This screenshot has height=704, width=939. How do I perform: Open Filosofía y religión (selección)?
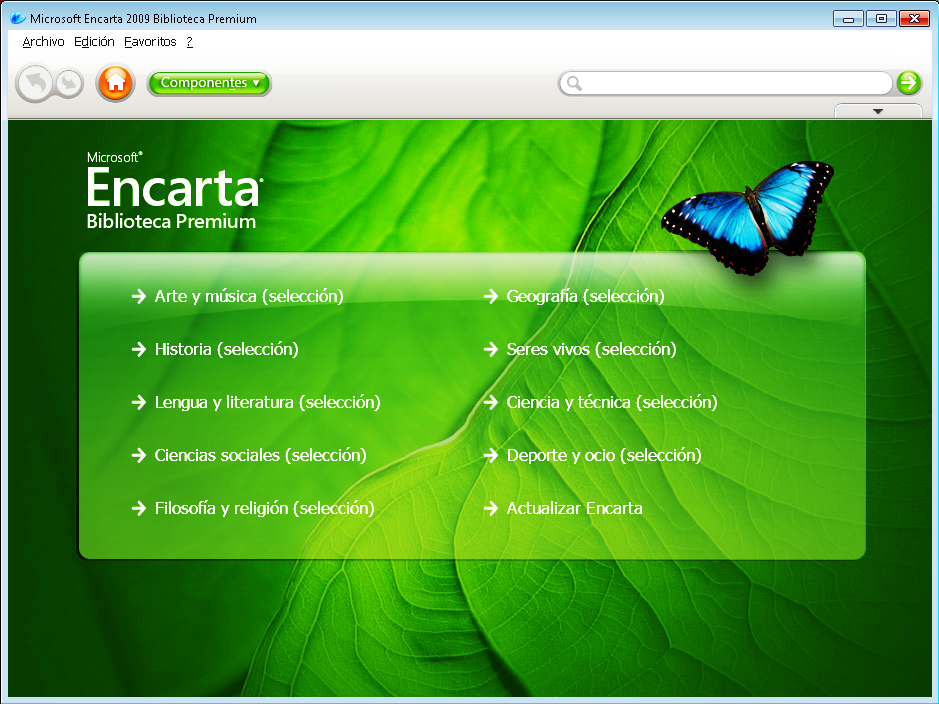coord(265,508)
